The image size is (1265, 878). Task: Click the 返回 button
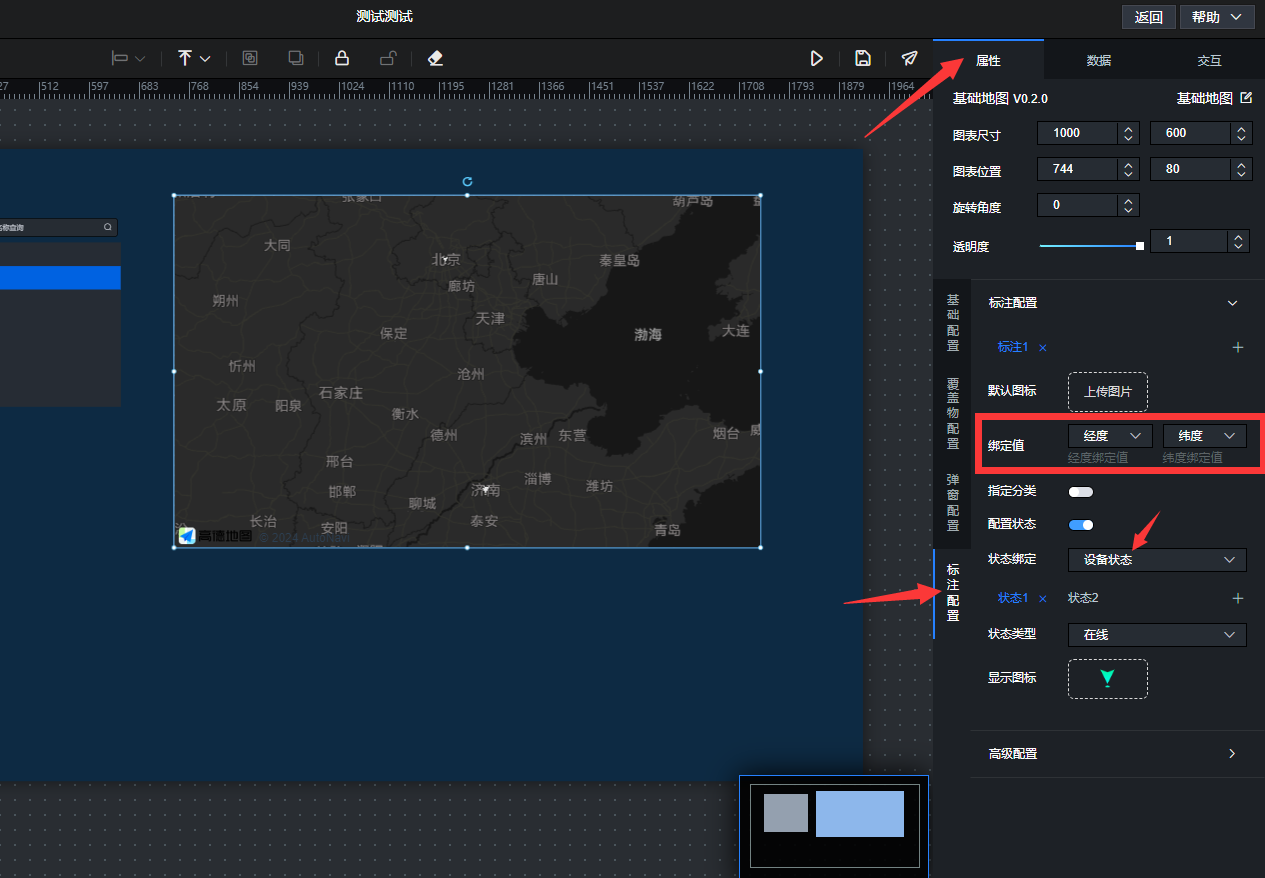1148,17
